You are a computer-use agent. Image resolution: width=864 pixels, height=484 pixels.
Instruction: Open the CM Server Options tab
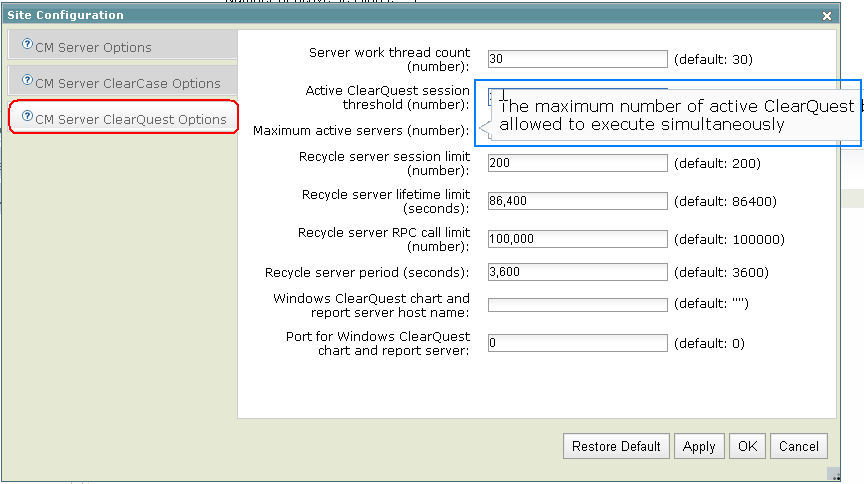coord(123,45)
